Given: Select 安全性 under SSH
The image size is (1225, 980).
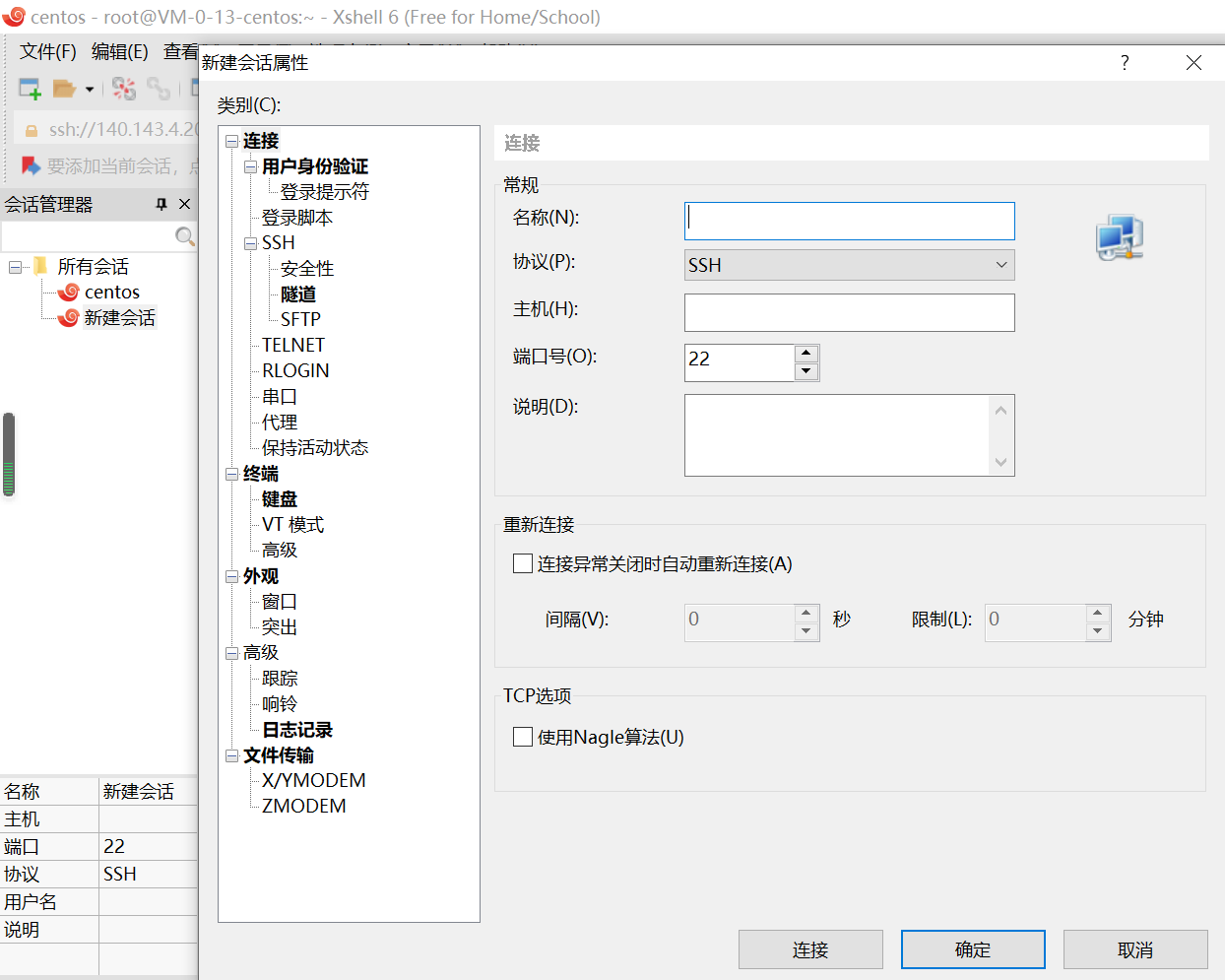Looking at the screenshot, I should [306, 269].
